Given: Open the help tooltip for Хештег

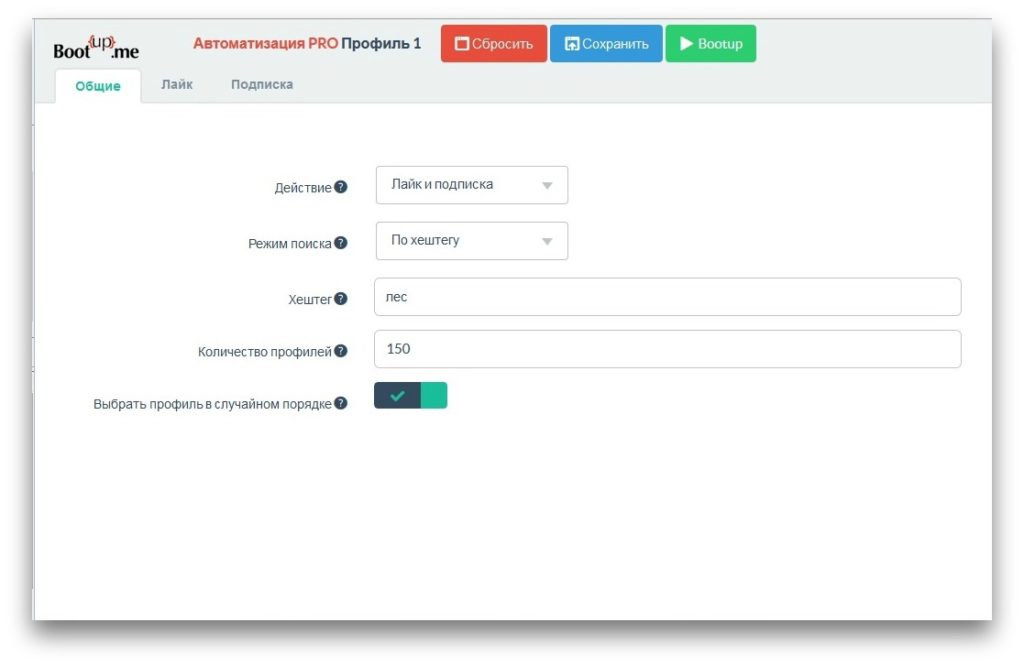Looking at the screenshot, I should coord(341,298).
